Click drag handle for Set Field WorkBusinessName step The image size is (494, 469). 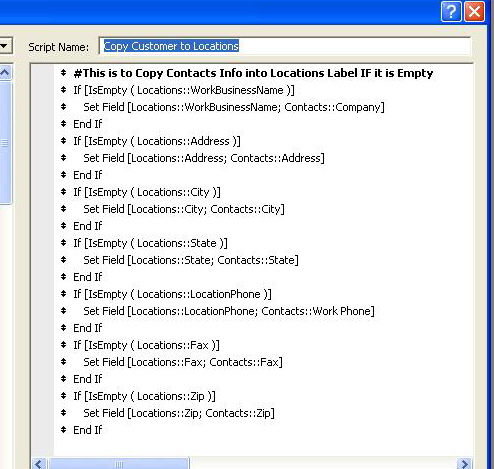(x=64, y=107)
